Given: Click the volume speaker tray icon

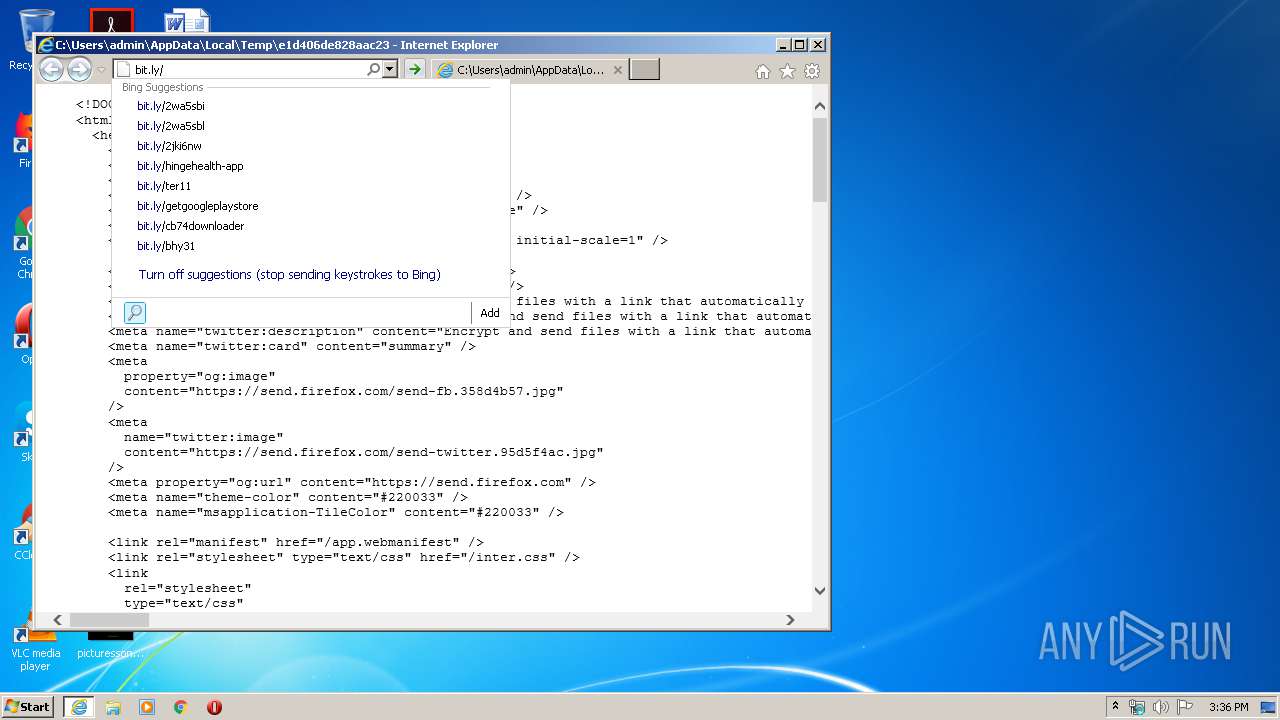Looking at the screenshot, I should click(1161, 707).
